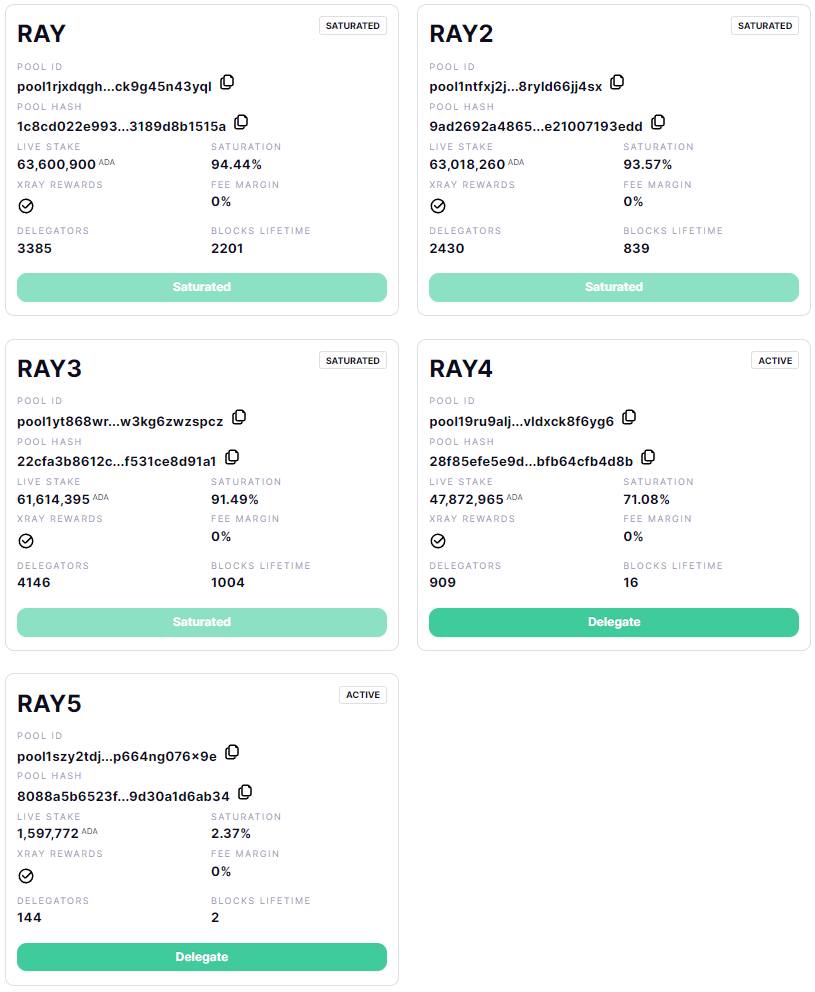Copy the RAY5 pool hash
The height and width of the screenshot is (992, 815).
point(245,792)
